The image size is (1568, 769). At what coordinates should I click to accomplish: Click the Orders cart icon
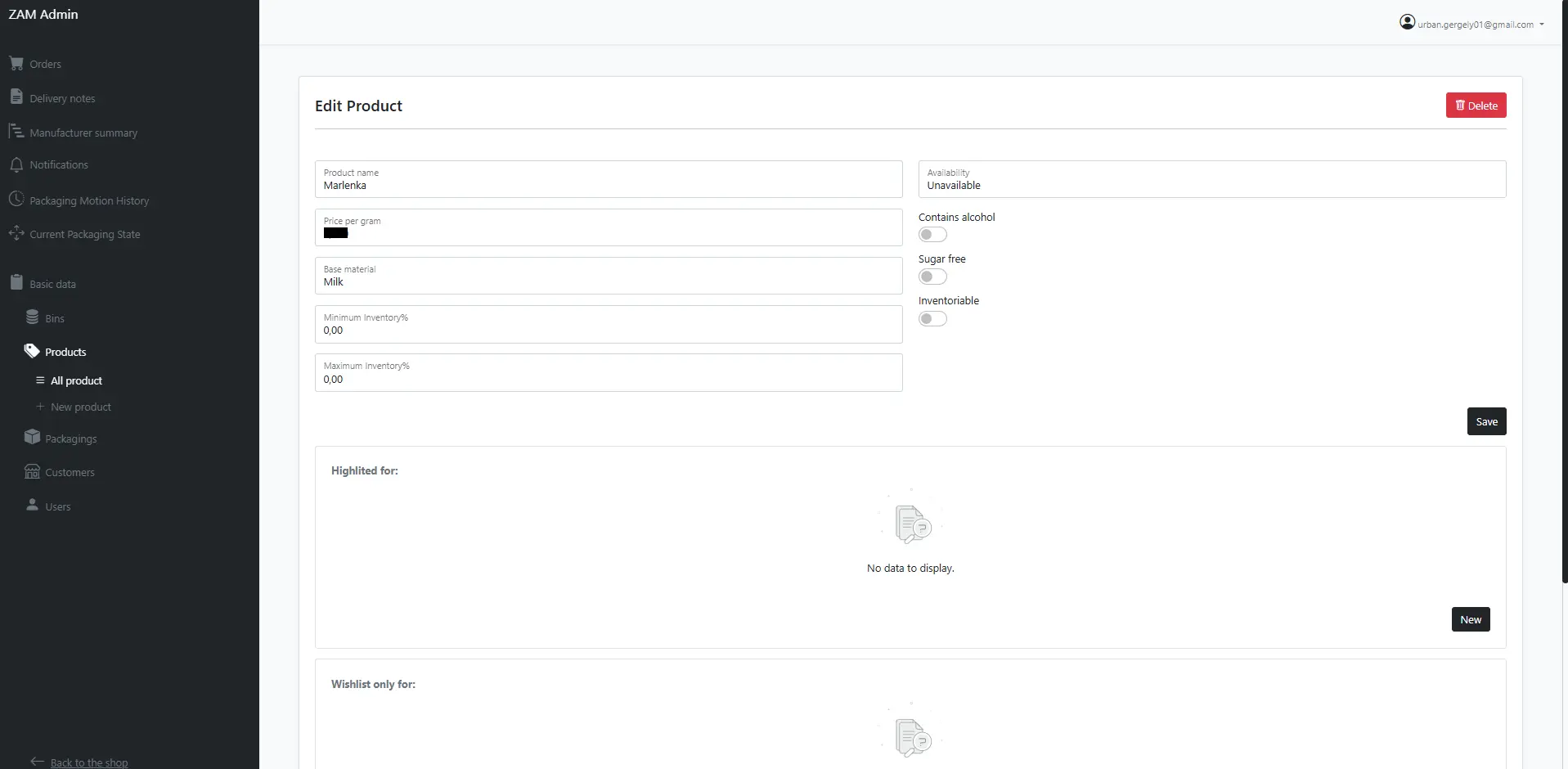(x=16, y=63)
